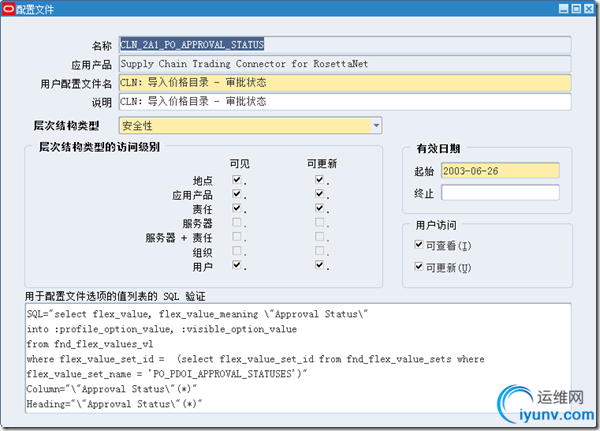The image size is (600, 431).
Task: Click the 说明 description field
Action: [x=345, y=101]
